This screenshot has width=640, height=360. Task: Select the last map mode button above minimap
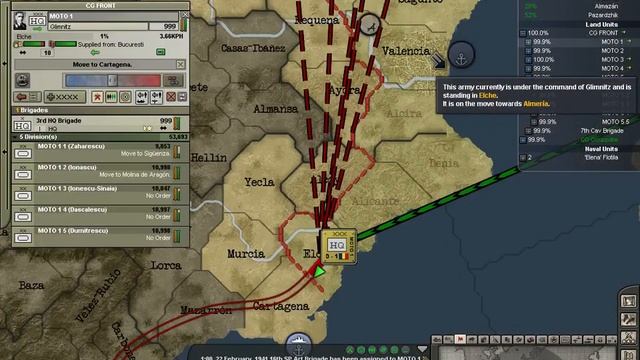point(611,339)
